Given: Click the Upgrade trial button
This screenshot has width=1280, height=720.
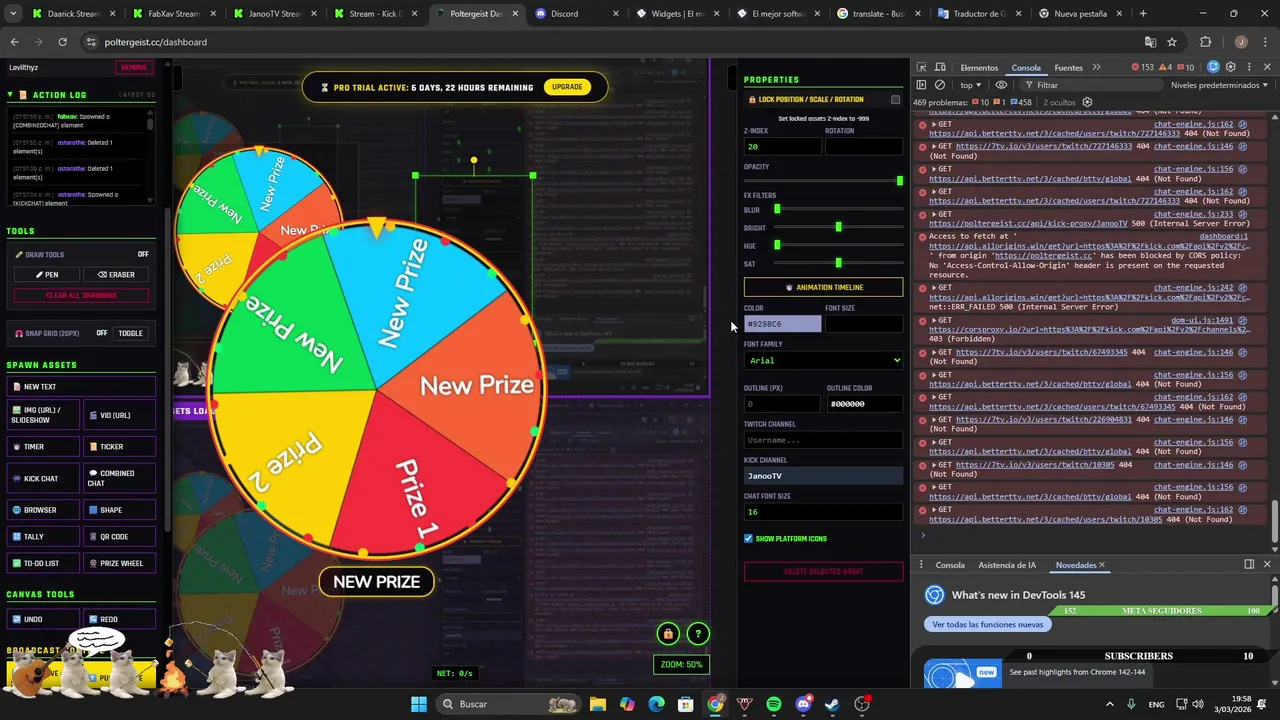Looking at the screenshot, I should 567,87.
